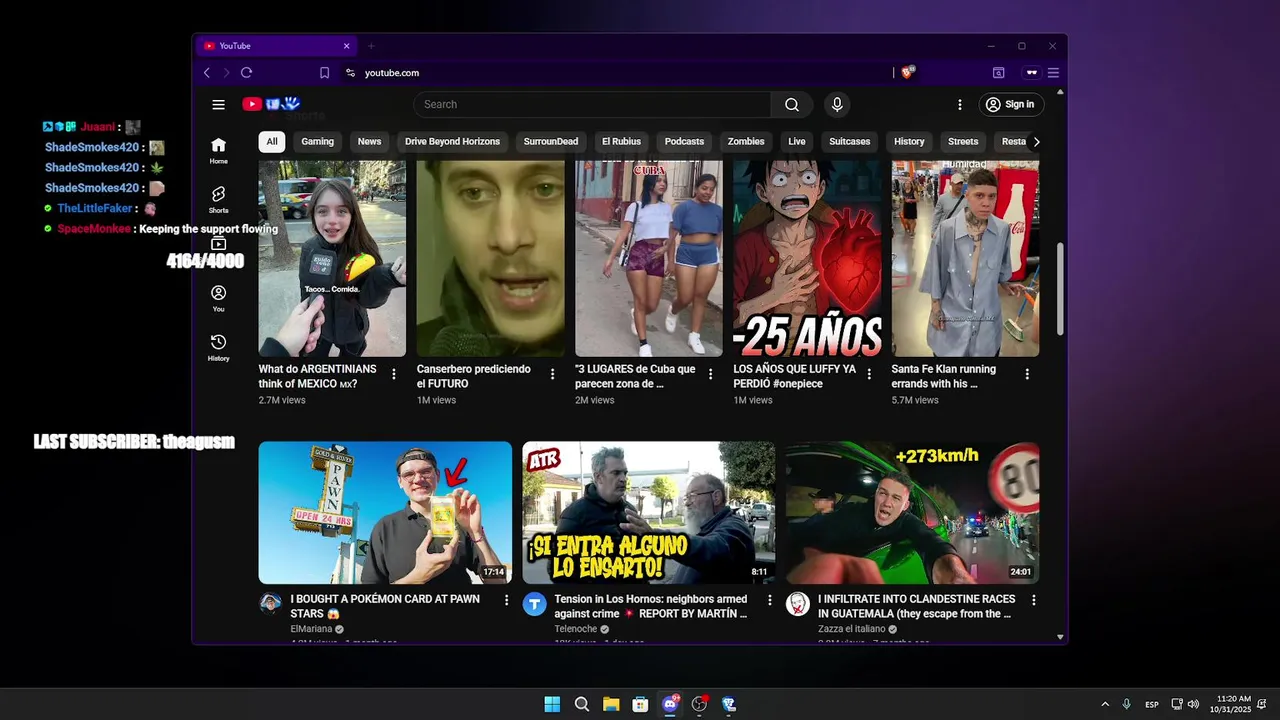Open LOS AÑOS QUE LUFFY short
This screenshot has height=720, width=1280.
click(807, 258)
